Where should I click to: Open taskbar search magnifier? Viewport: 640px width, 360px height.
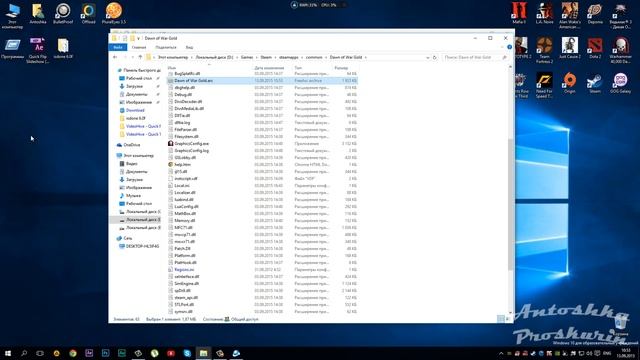click(24, 353)
